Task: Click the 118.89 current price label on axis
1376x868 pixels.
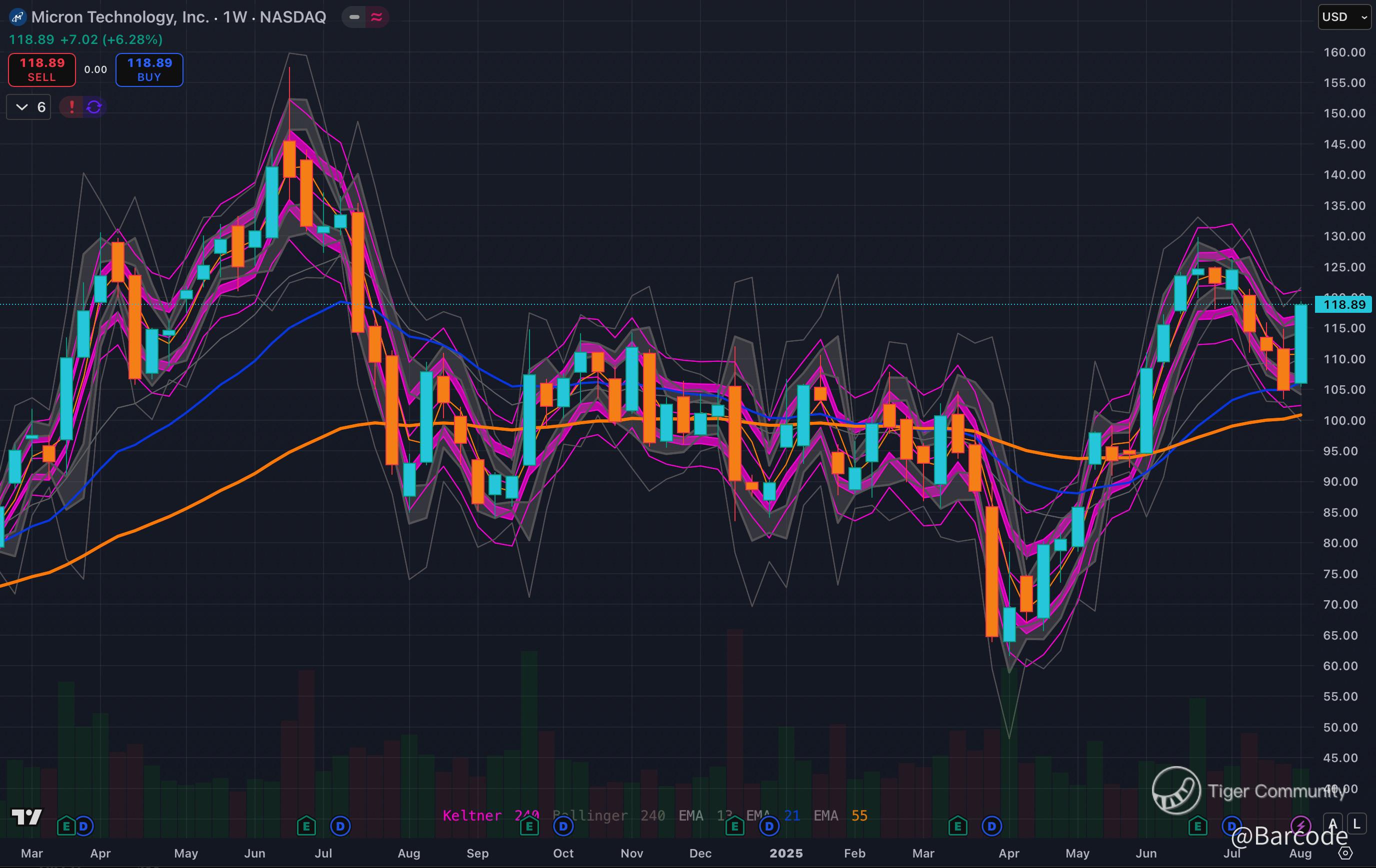Action: [1343, 304]
